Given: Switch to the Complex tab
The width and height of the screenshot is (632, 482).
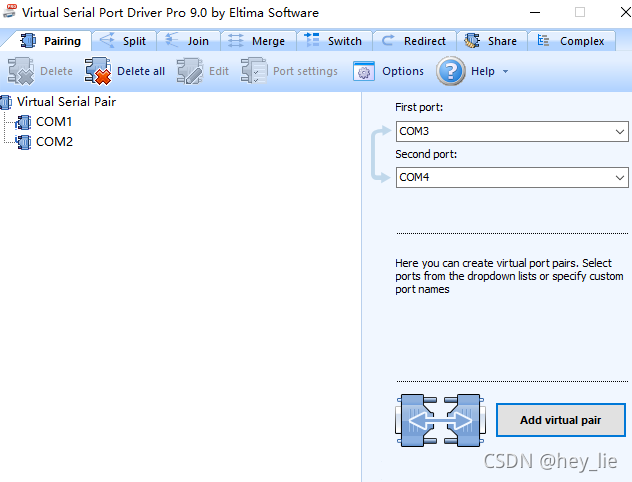Looking at the screenshot, I should [571, 41].
